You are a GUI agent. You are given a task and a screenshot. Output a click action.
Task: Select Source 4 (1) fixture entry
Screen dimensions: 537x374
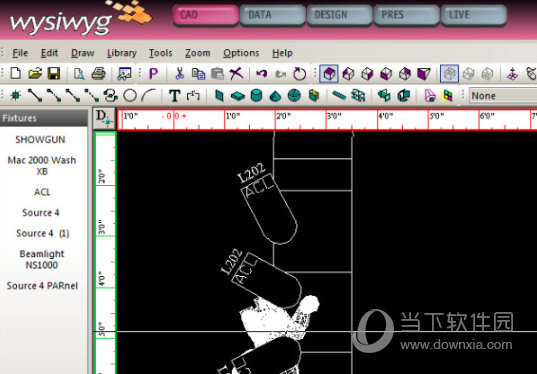[42, 233]
